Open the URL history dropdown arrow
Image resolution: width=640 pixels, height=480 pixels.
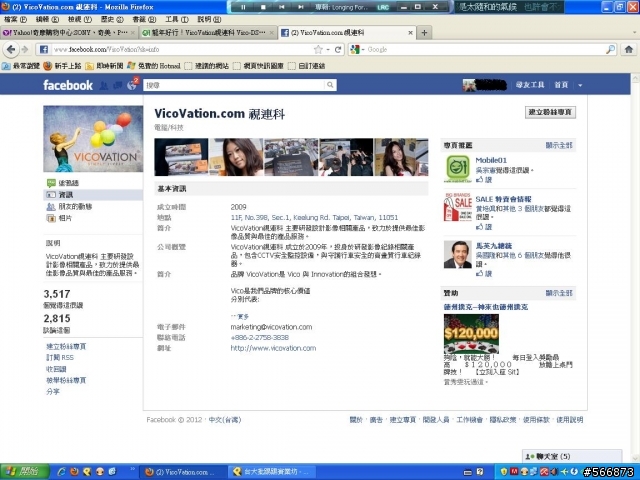point(328,49)
